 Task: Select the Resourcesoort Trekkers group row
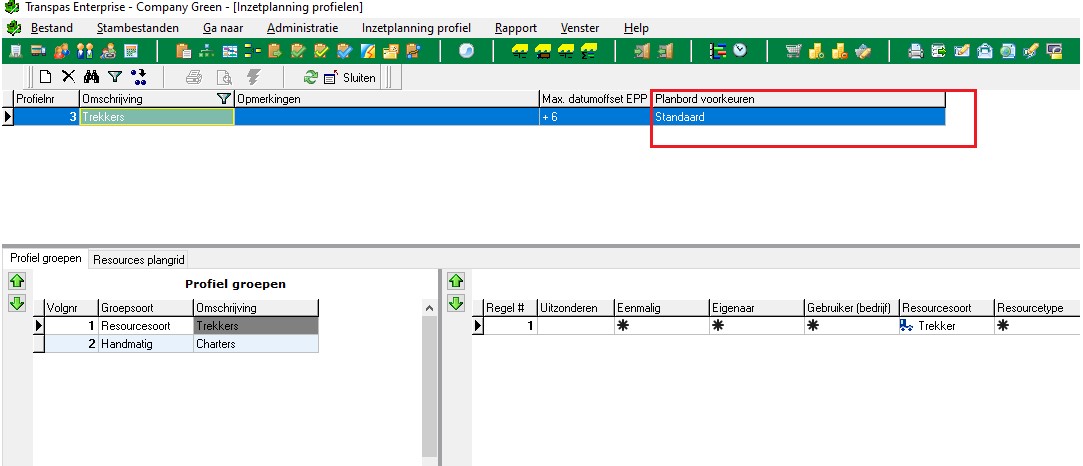tap(177, 325)
